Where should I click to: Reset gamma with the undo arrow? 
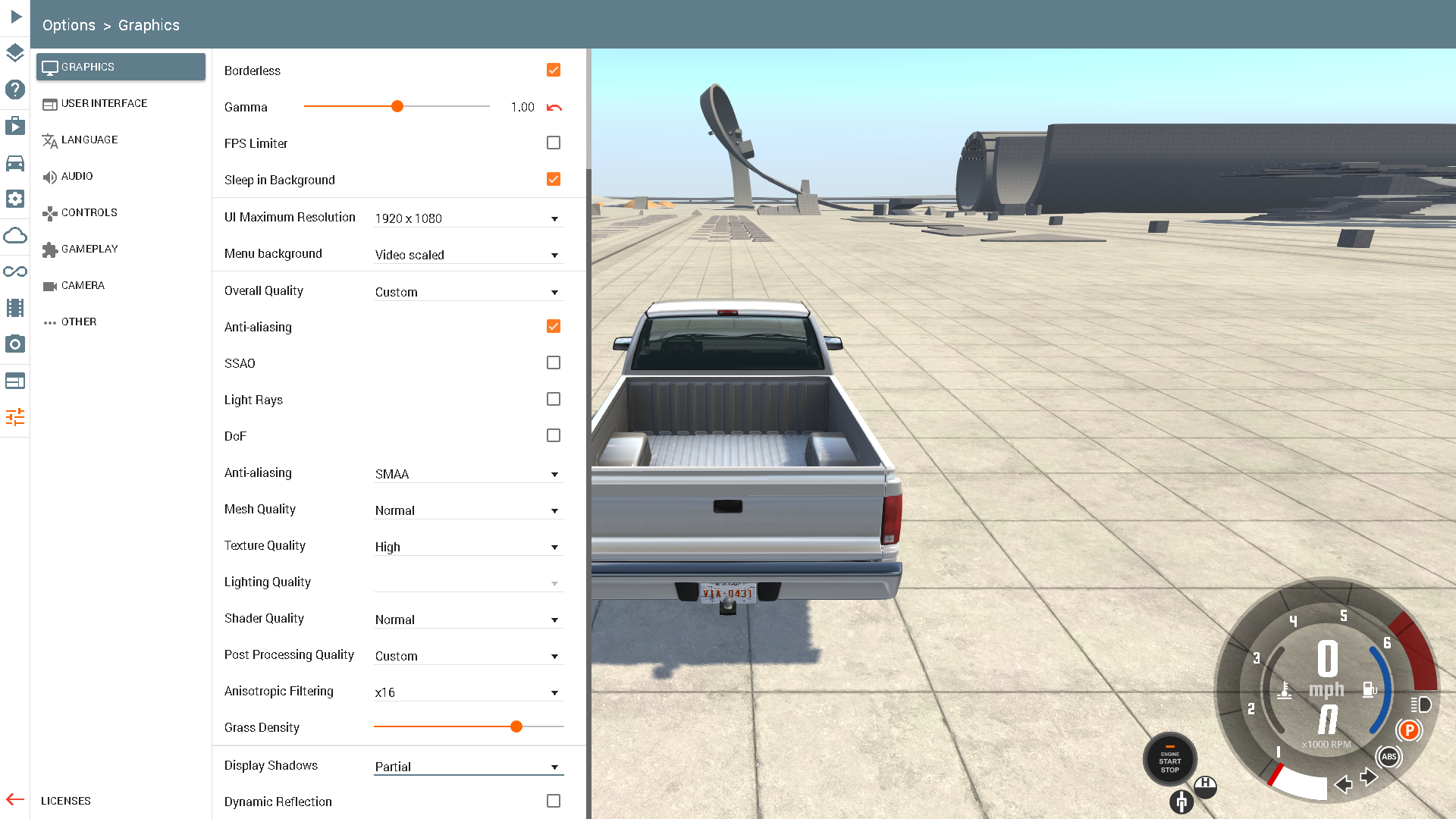point(554,107)
